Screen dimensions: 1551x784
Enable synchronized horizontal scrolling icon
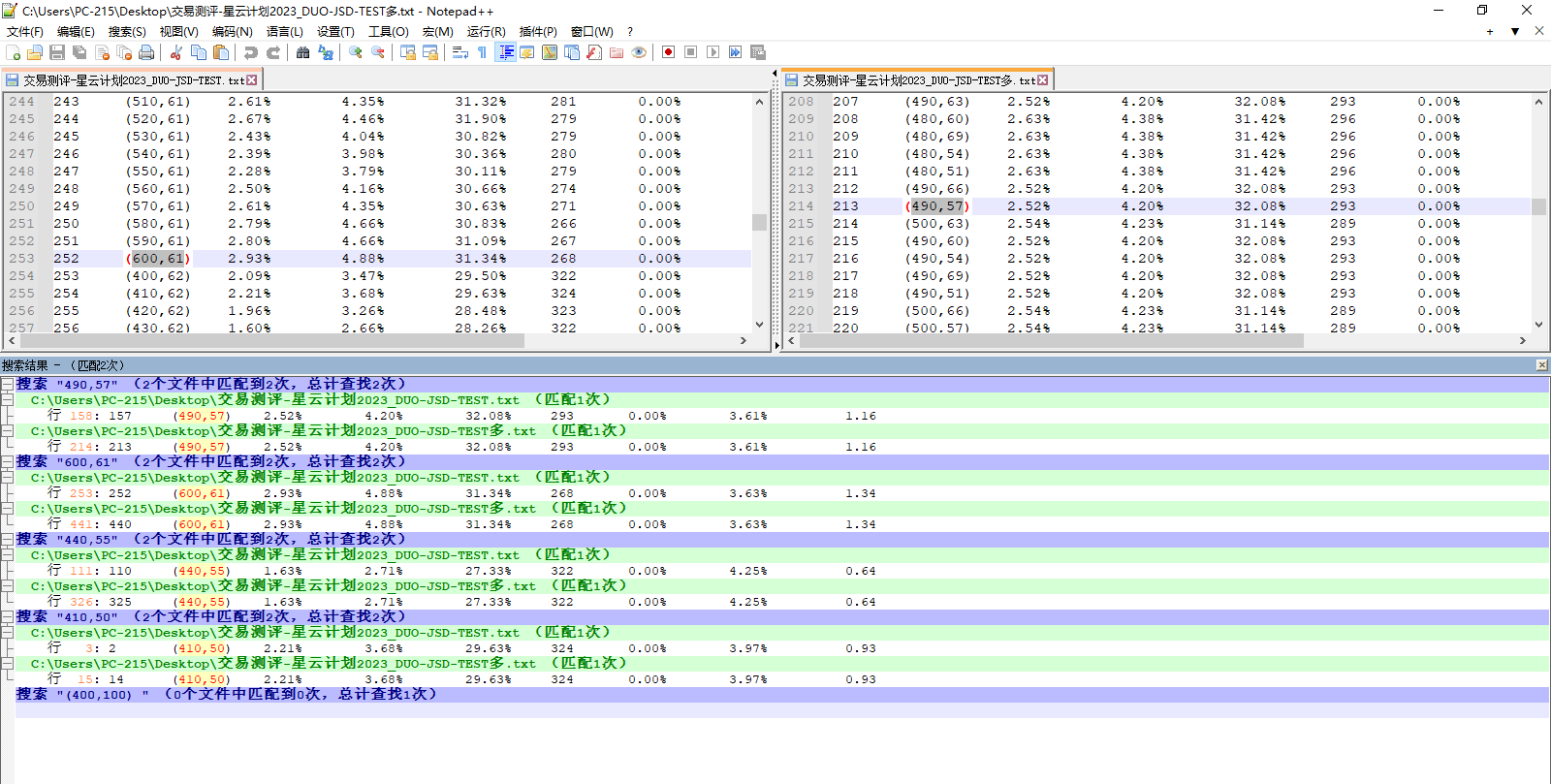coord(430,52)
